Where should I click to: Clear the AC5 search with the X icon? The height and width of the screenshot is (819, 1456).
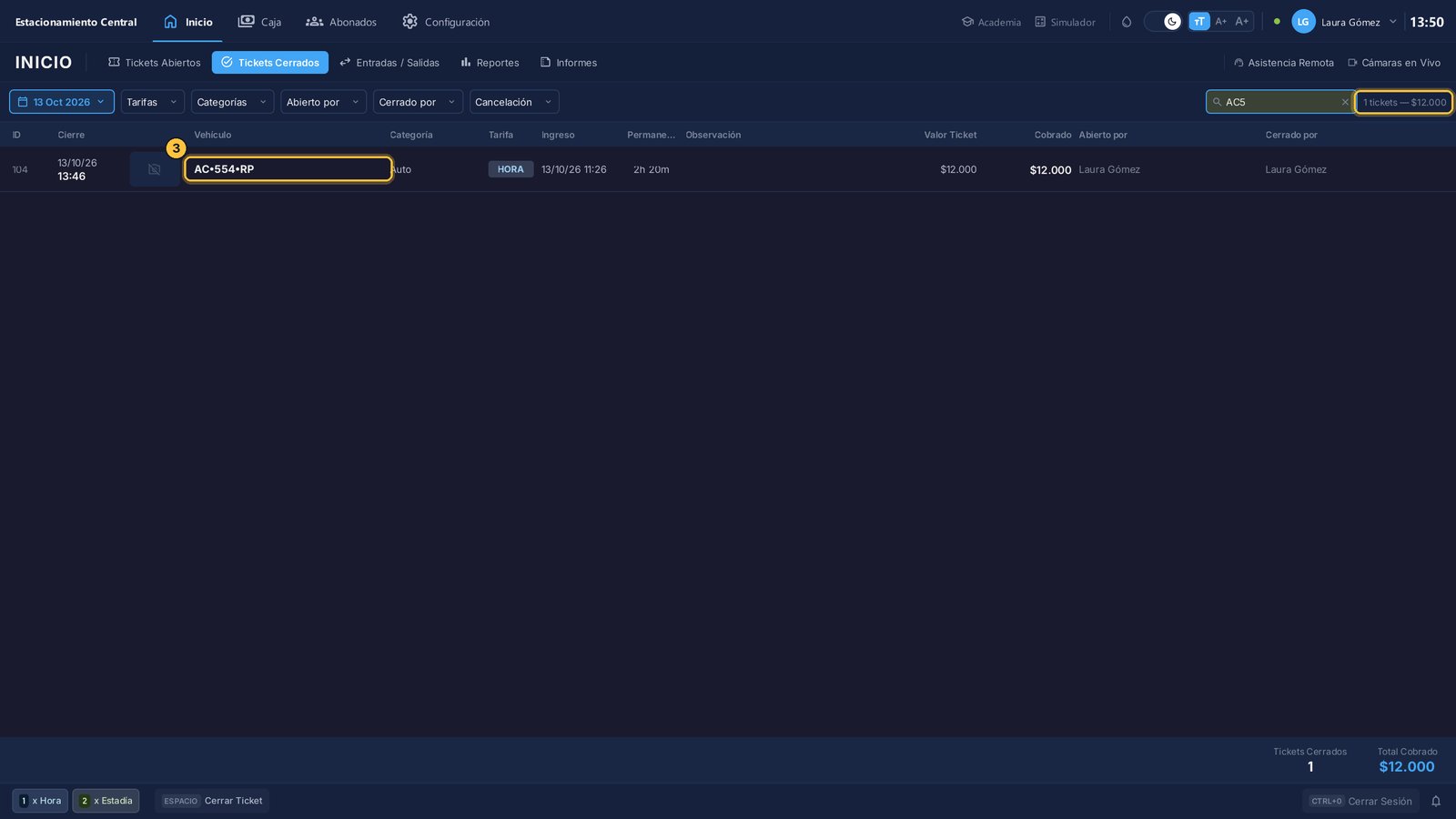(x=1345, y=102)
